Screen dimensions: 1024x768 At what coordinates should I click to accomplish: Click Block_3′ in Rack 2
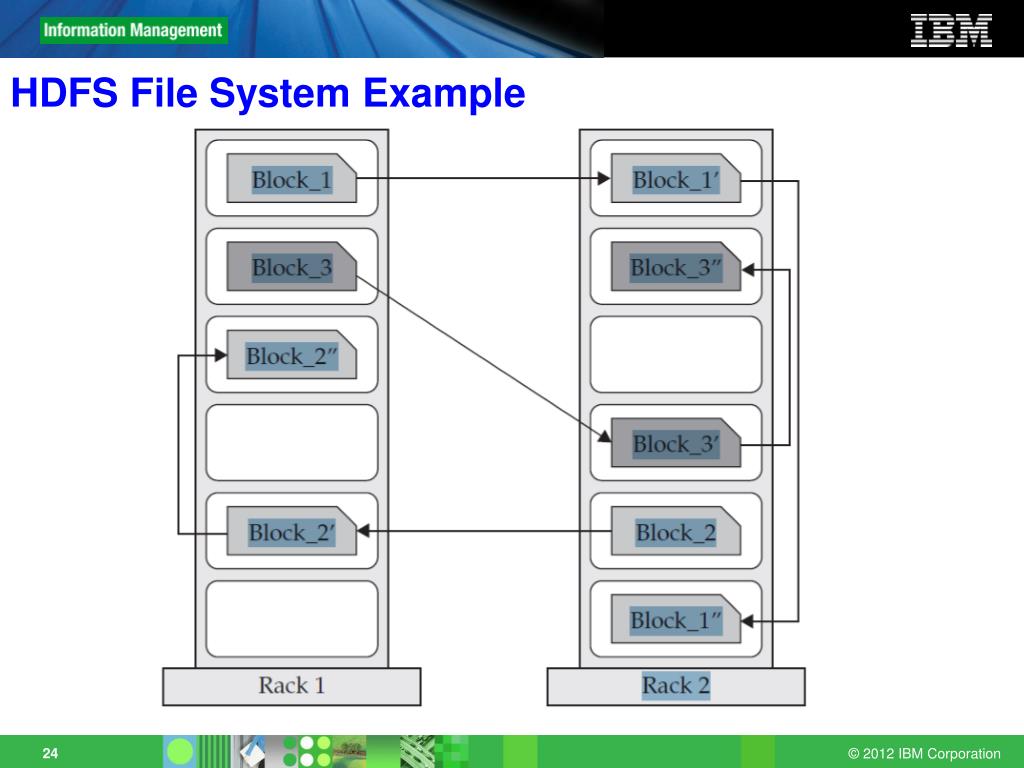pyautogui.click(x=675, y=442)
